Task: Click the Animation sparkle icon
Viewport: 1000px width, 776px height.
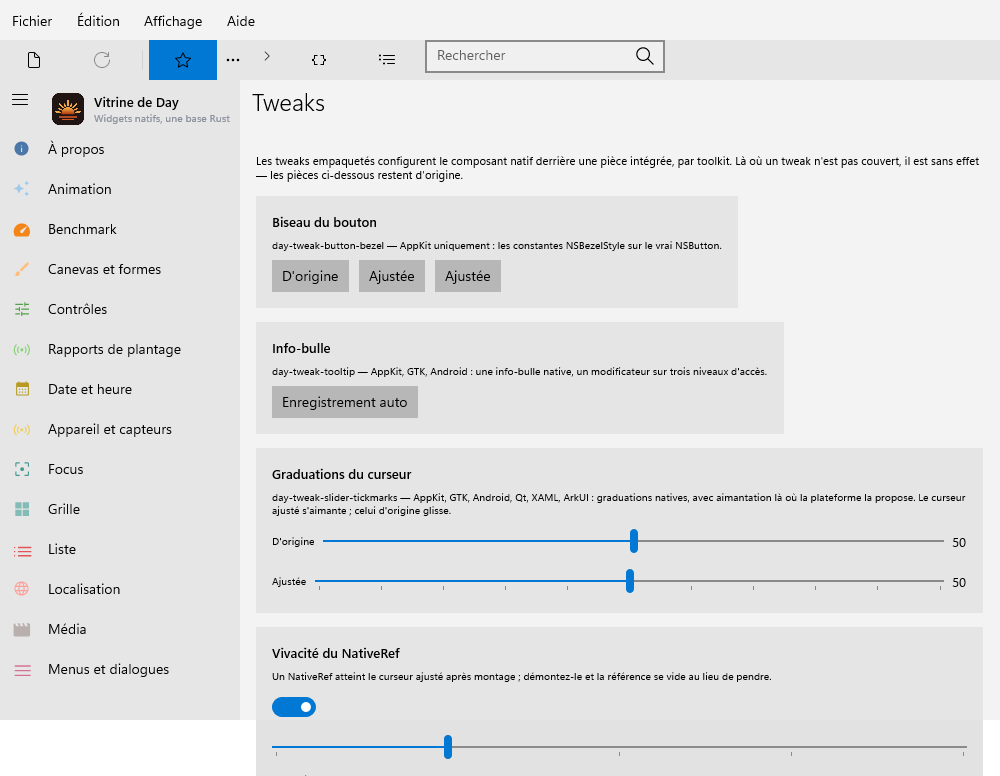Action: 22,189
